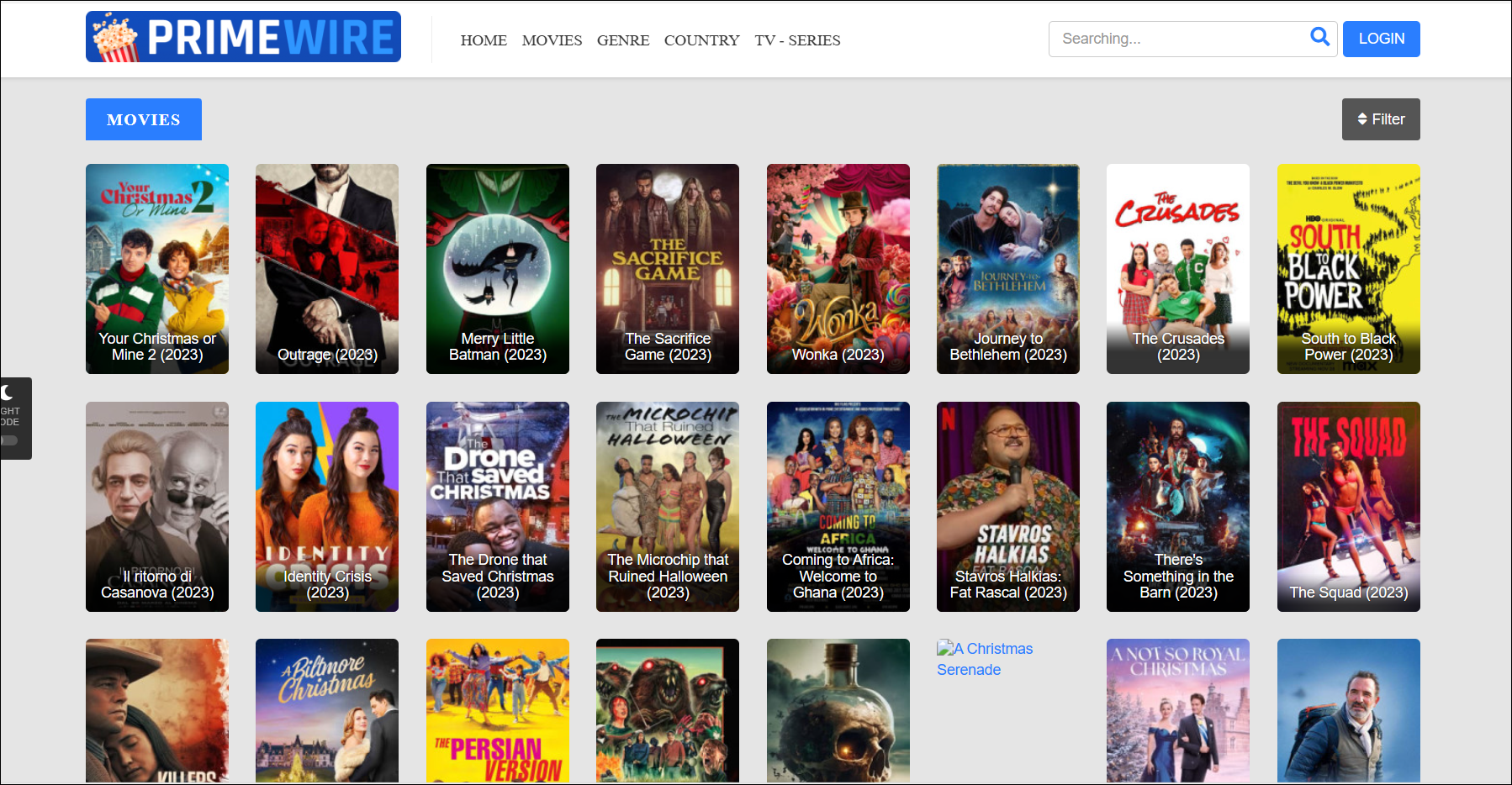Open Merry Little Batman (2023) poster
This screenshot has height=785, width=1512.
497,269
